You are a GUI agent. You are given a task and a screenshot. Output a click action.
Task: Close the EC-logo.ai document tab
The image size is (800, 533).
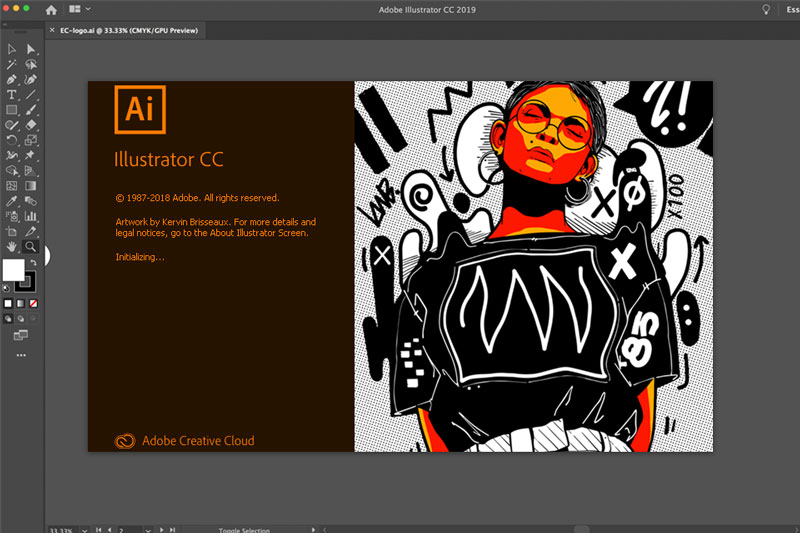[x=53, y=31]
